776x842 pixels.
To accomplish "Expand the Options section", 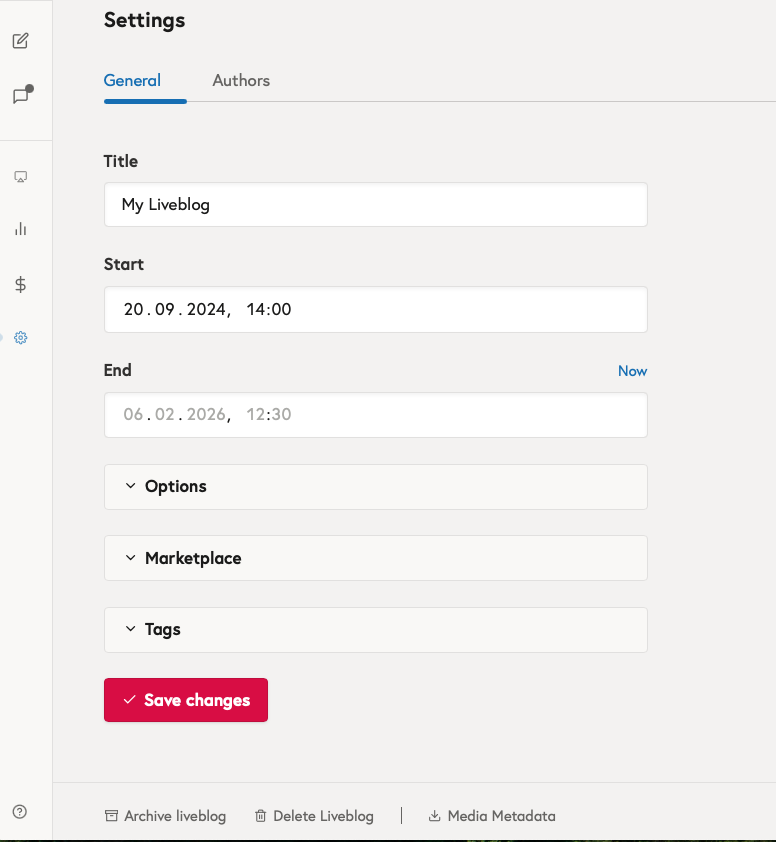I will (176, 487).
